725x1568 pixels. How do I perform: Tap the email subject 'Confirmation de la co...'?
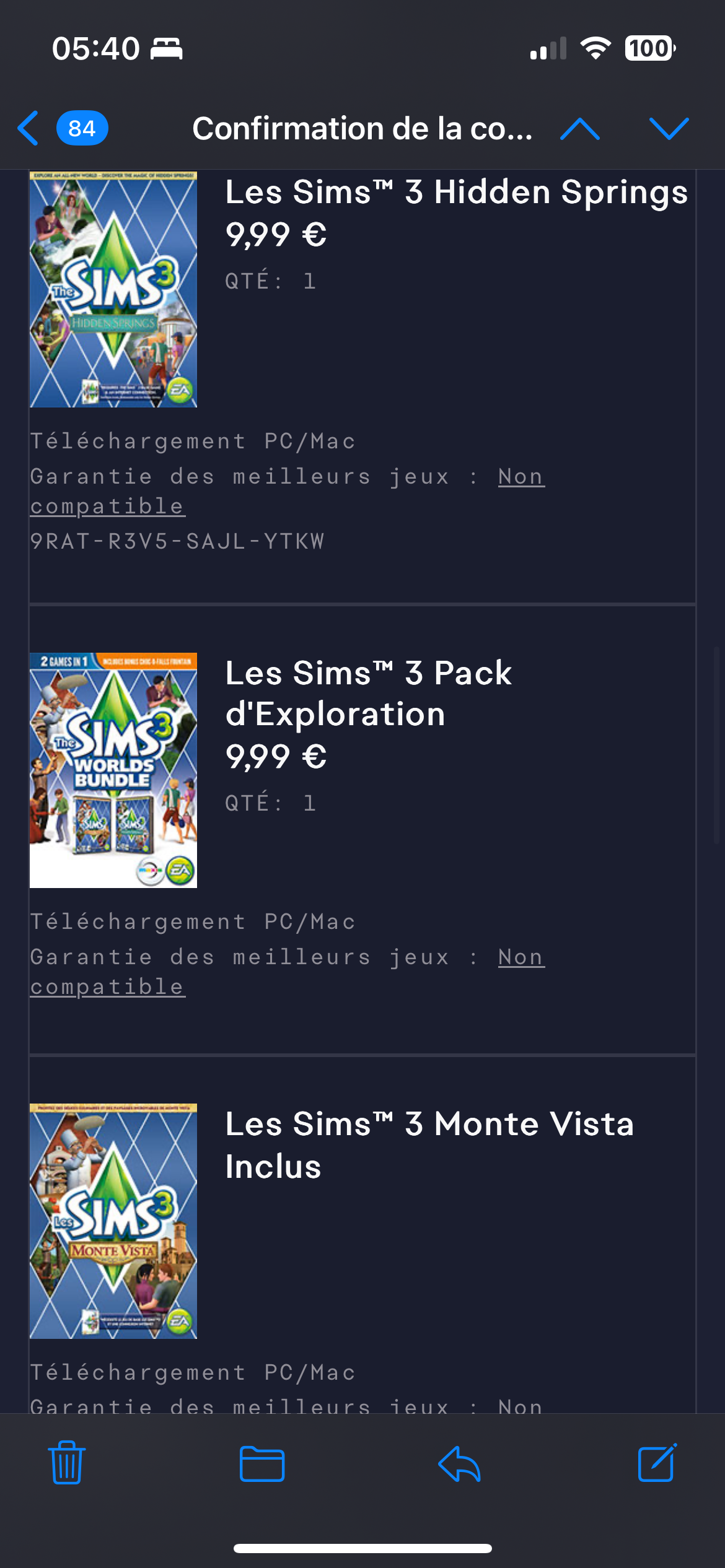pyautogui.click(x=362, y=128)
